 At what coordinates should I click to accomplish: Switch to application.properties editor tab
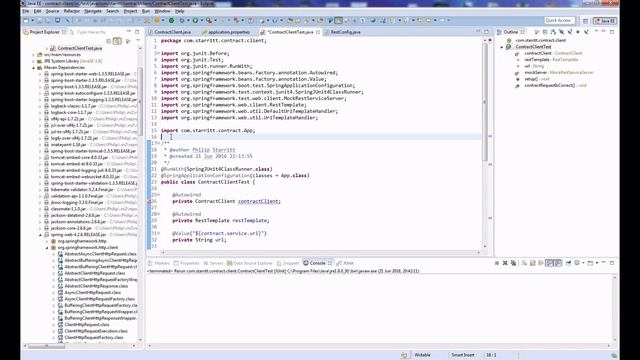(229, 32)
